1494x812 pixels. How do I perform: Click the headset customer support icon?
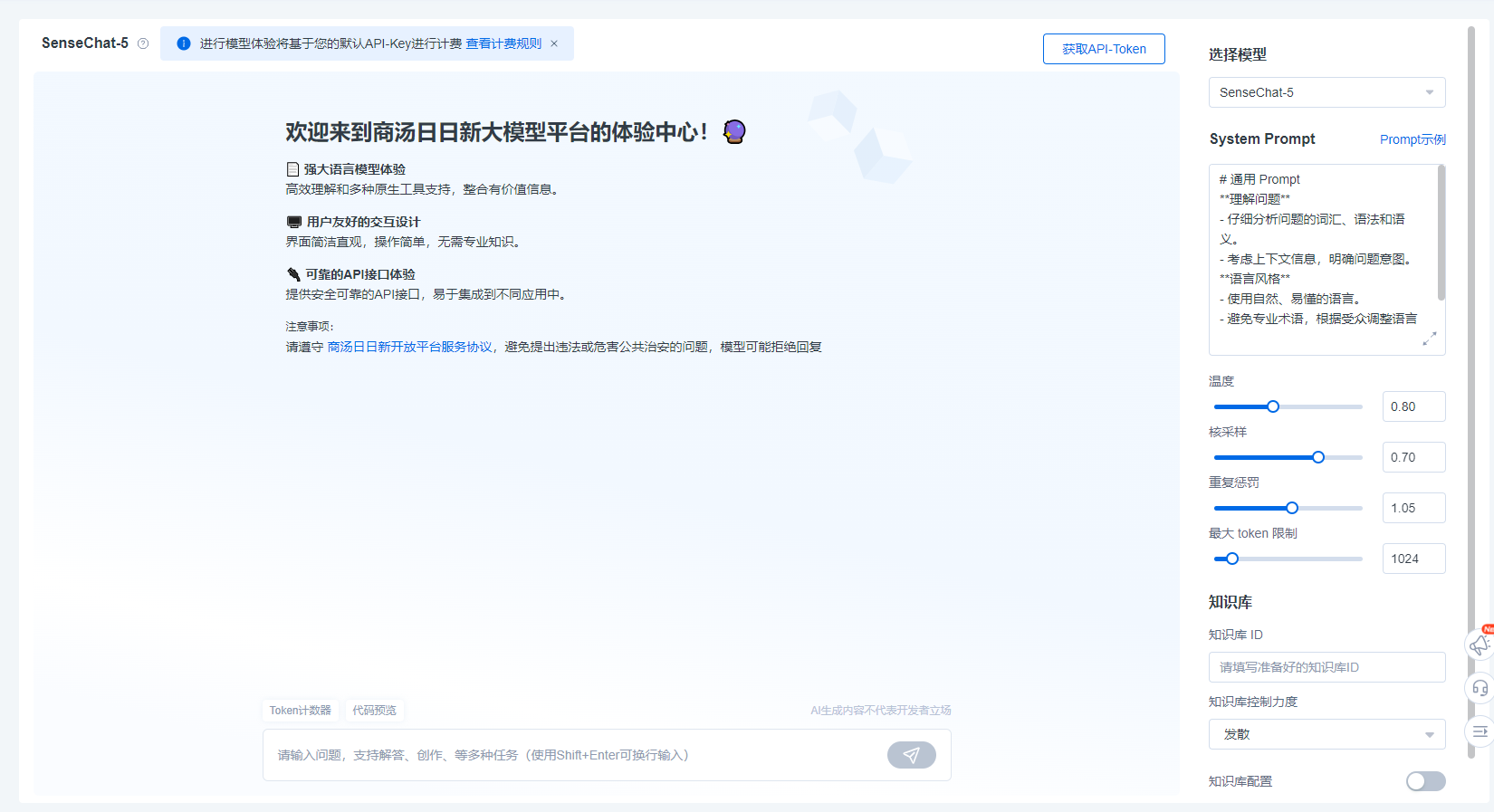tap(1480, 688)
